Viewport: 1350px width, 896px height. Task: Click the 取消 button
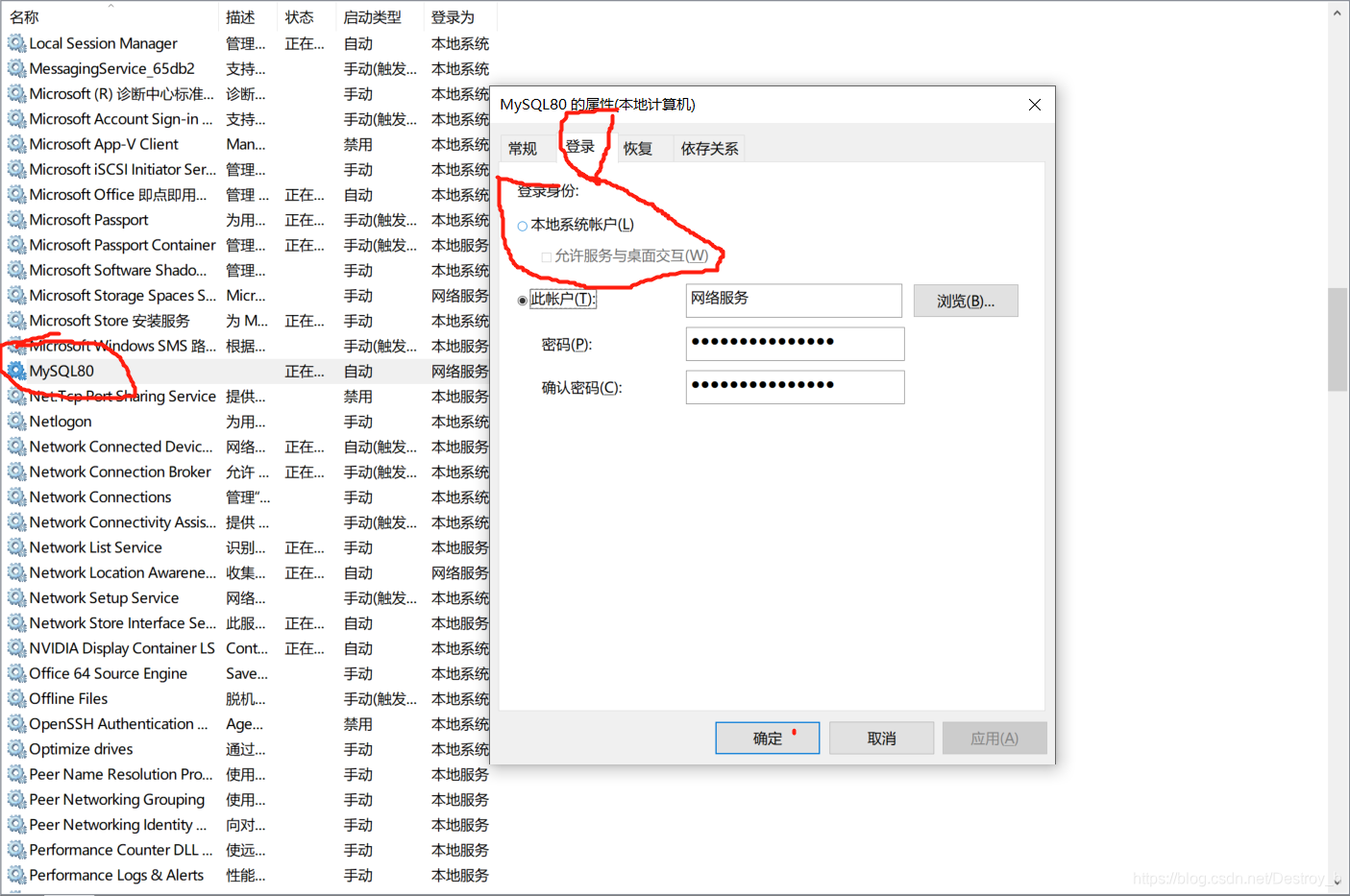coord(881,738)
